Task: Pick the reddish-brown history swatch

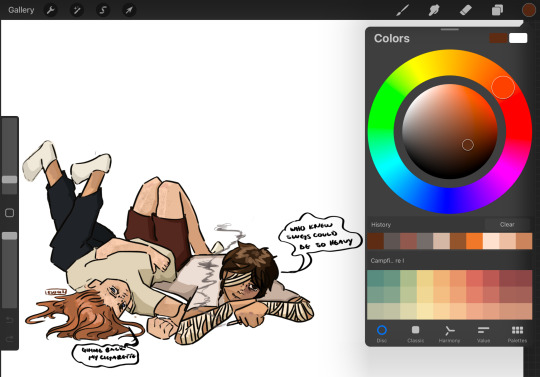Action: pyautogui.click(x=408, y=241)
